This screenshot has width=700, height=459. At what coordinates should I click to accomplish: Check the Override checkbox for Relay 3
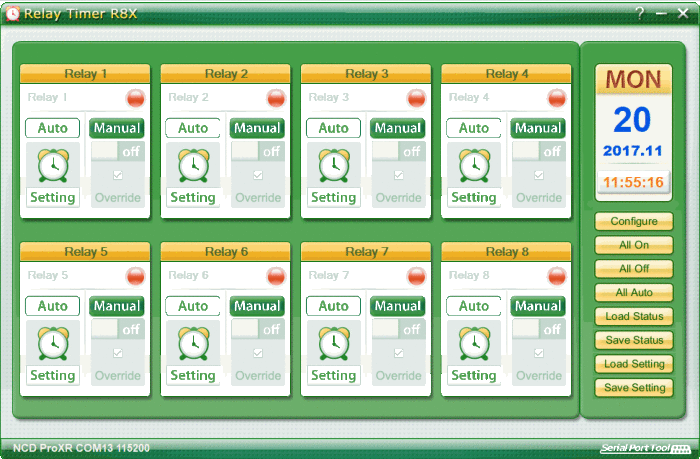click(x=399, y=175)
